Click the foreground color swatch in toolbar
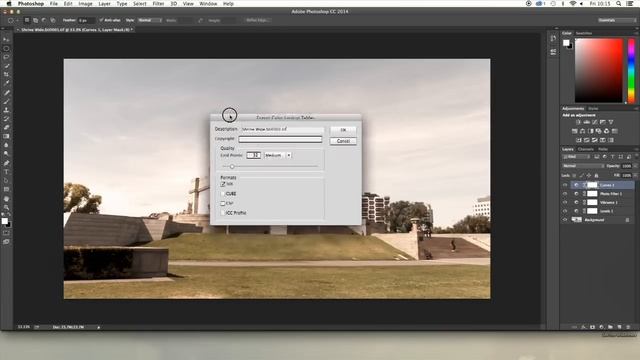The height and width of the screenshot is (360, 640). (4, 221)
